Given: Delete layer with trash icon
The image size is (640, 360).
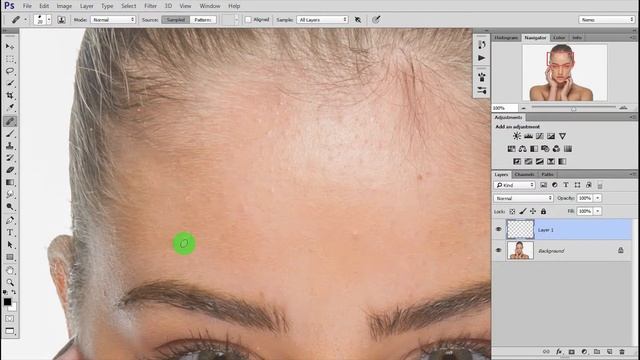Looking at the screenshot, I should click(x=622, y=351).
